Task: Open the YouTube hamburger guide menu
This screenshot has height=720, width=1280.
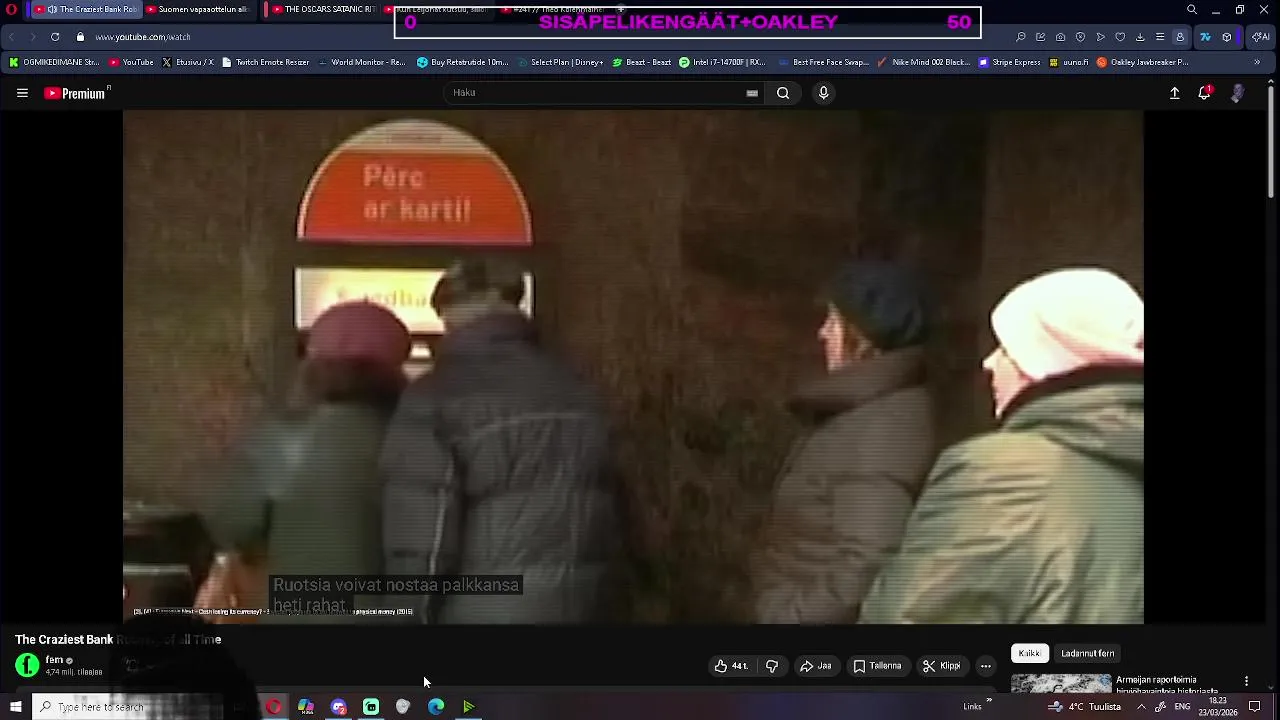Action: (x=22, y=93)
